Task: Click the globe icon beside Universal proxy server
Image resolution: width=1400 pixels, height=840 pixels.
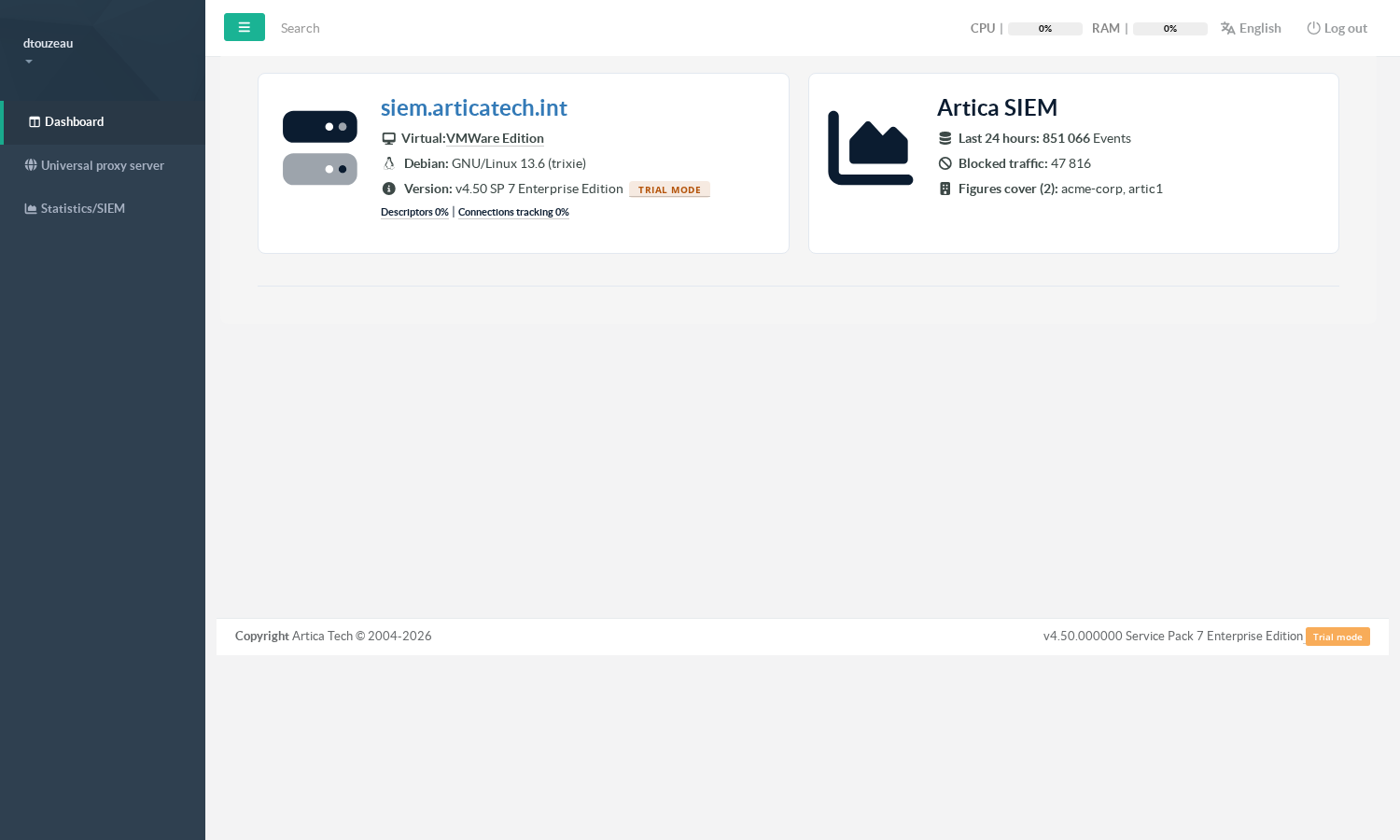Action: point(31,165)
